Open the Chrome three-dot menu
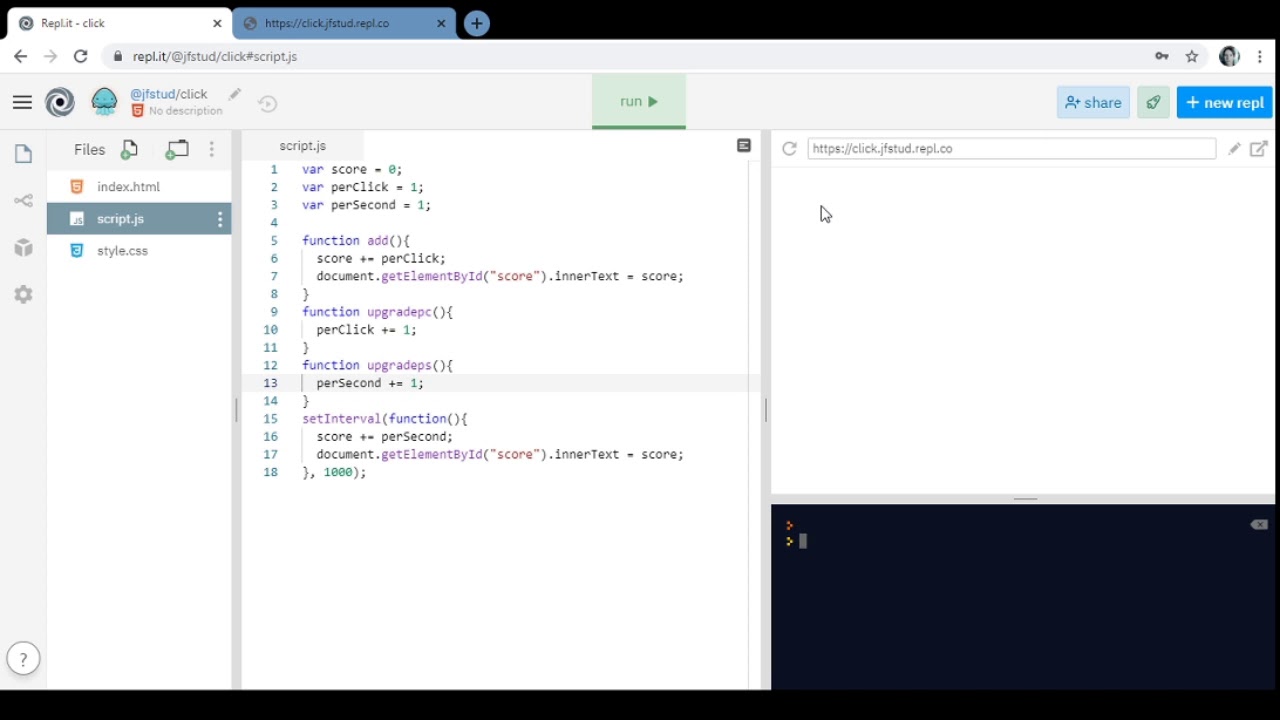Image resolution: width=1280 pixels, height=720 pixels. pos(1260,56)
